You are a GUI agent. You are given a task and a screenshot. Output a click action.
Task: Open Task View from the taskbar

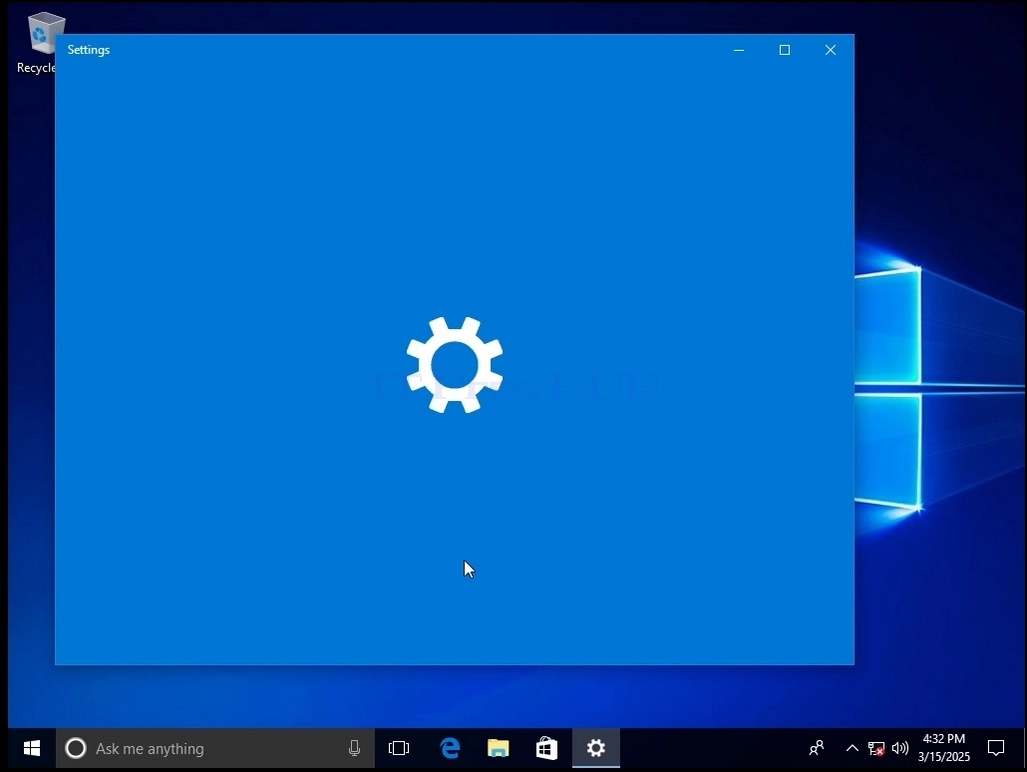tap(399, 748)
